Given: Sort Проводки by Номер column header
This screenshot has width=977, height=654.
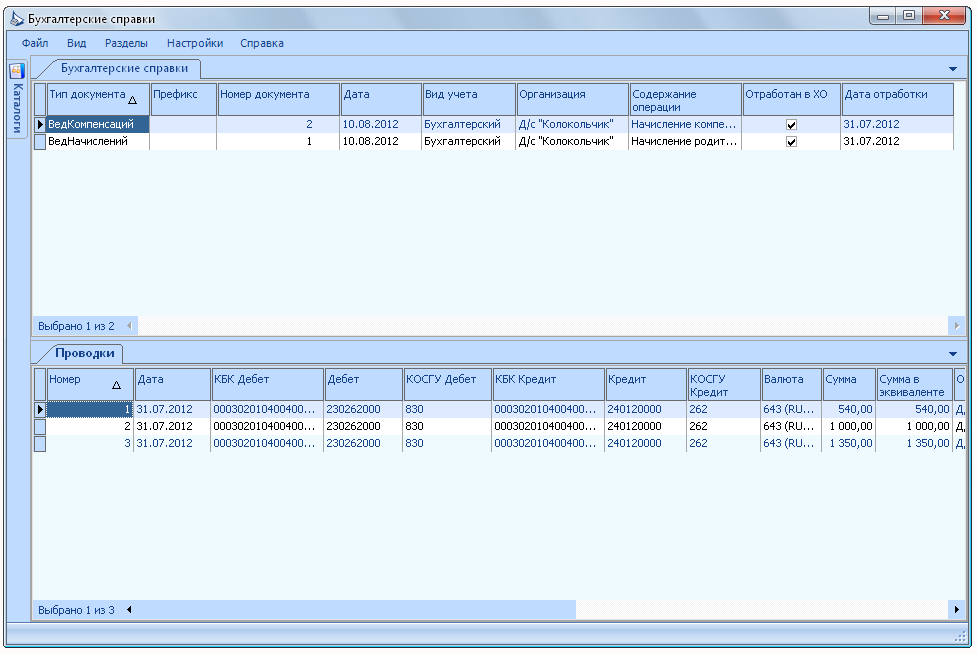Looking at the screenshot, I should click(90, 384).
